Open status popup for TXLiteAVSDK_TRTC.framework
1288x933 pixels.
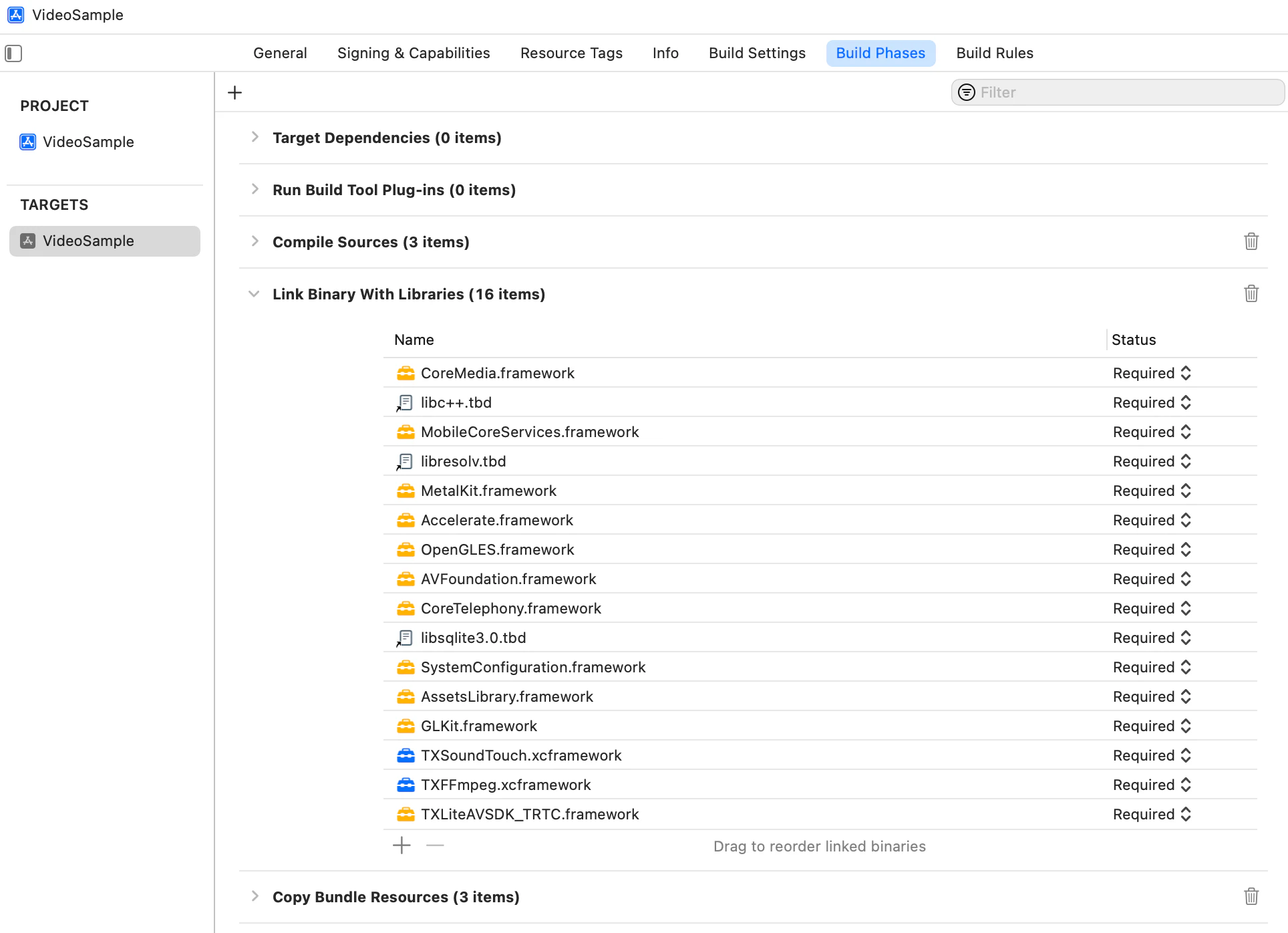[x=1186, y=814]
